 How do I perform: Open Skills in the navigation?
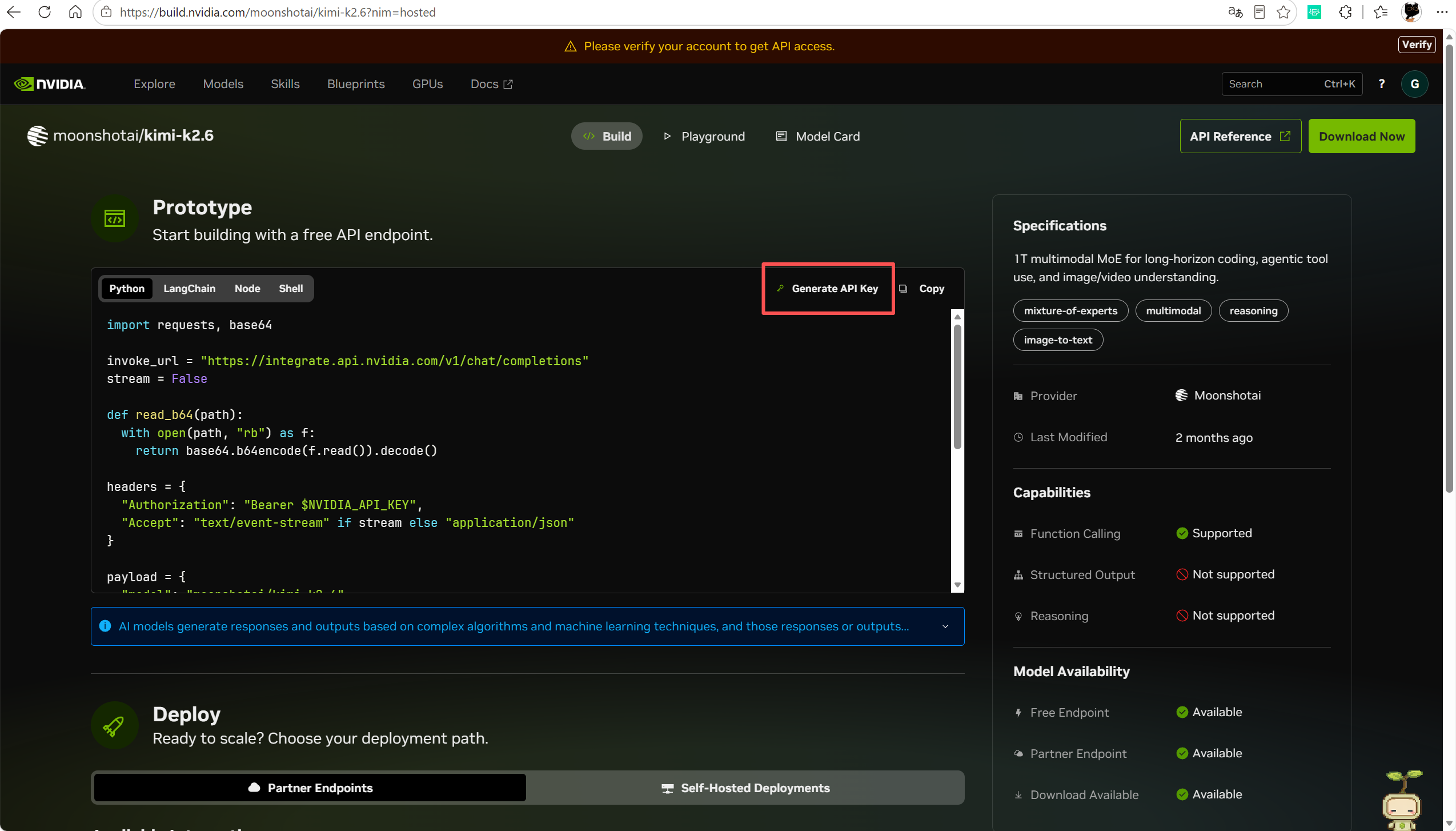(x=285, y=84)
